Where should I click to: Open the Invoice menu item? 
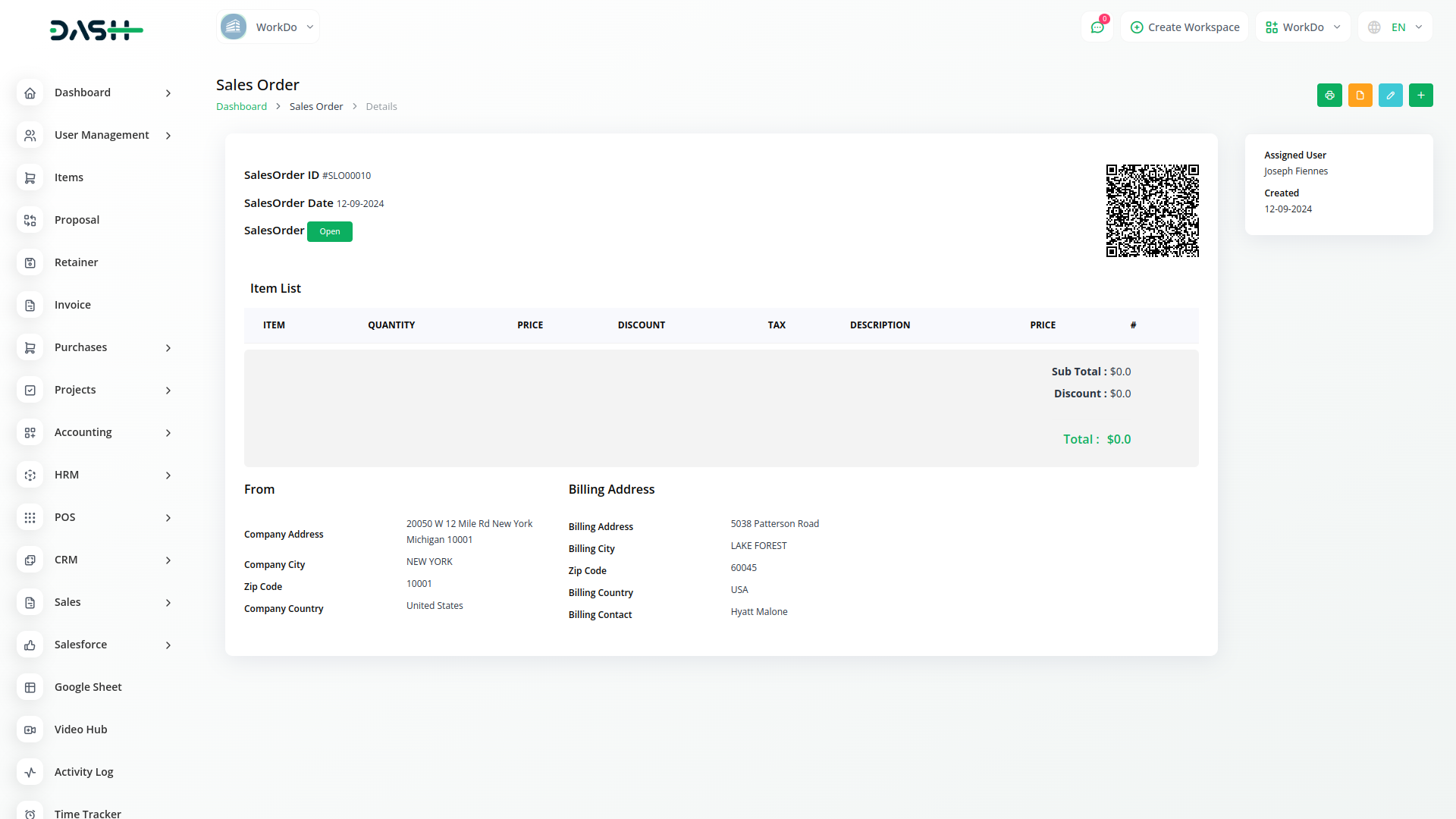click(73, 305)
